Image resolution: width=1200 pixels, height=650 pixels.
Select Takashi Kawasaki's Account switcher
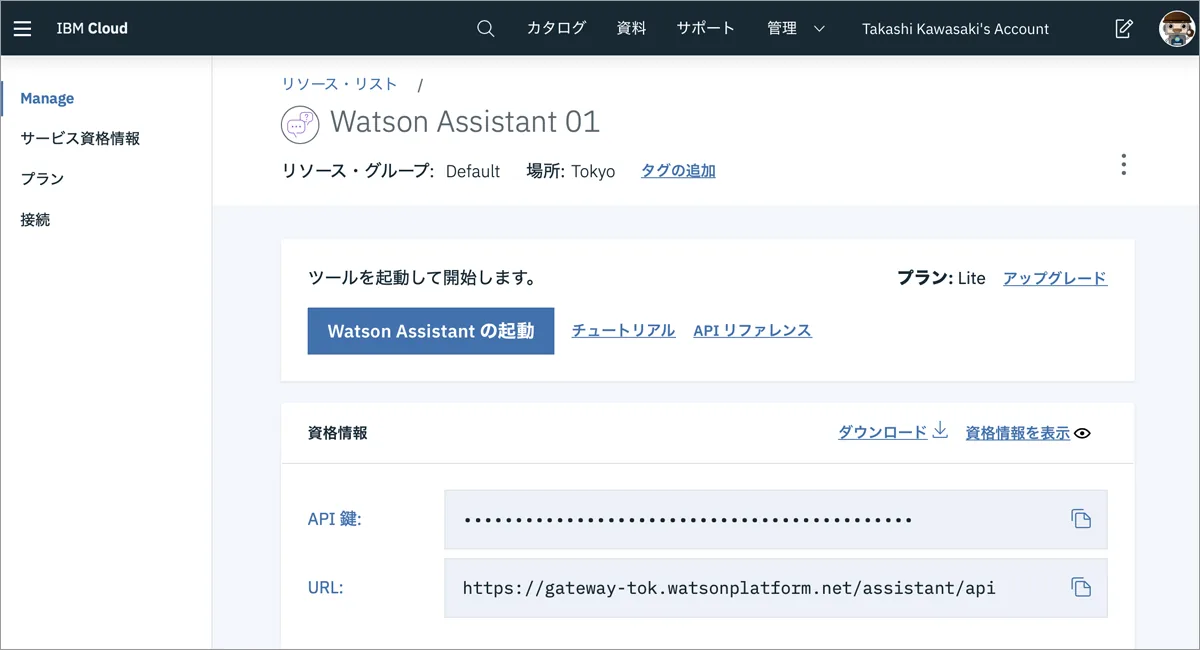pos(955,29)
